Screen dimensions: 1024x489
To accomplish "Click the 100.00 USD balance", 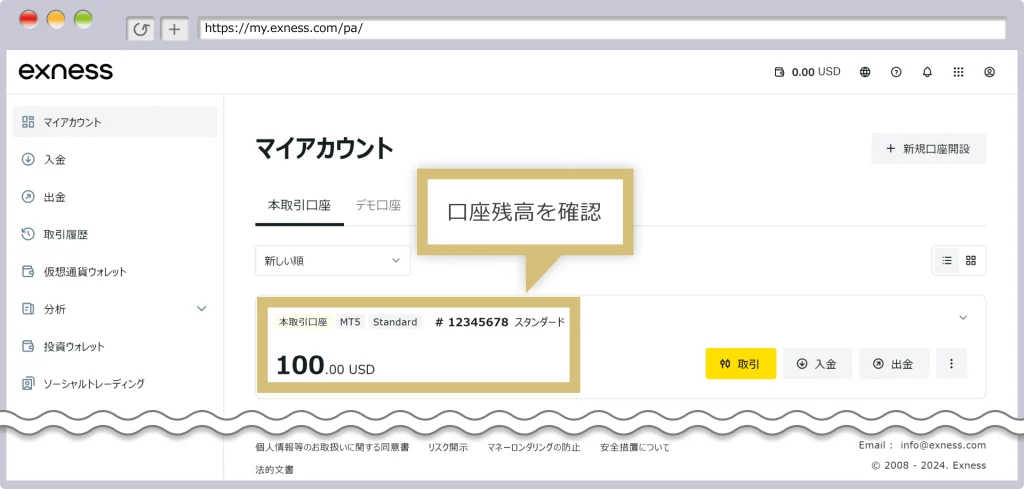I will coord(325,366).
